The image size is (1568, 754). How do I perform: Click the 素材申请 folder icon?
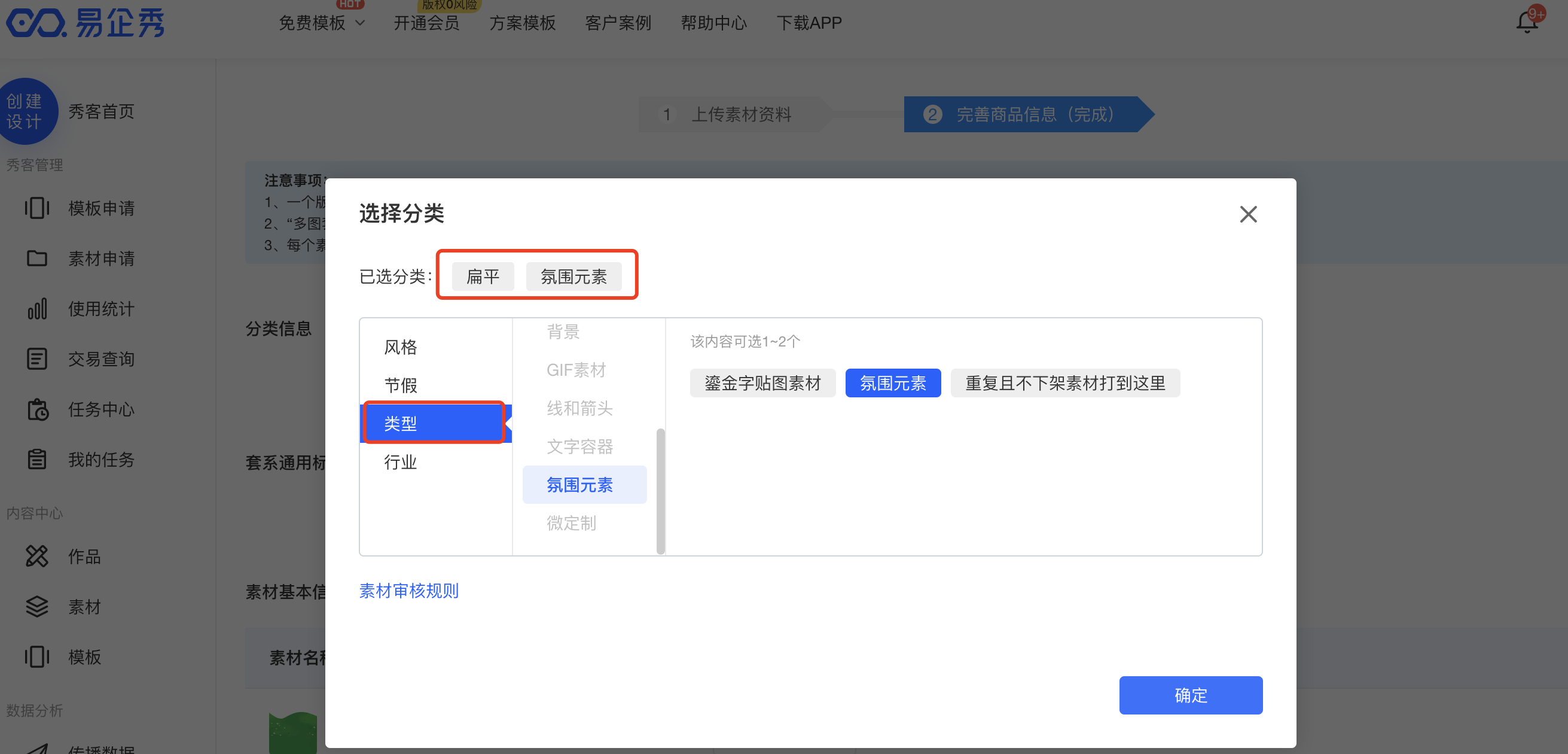click(x=36, y=259)
